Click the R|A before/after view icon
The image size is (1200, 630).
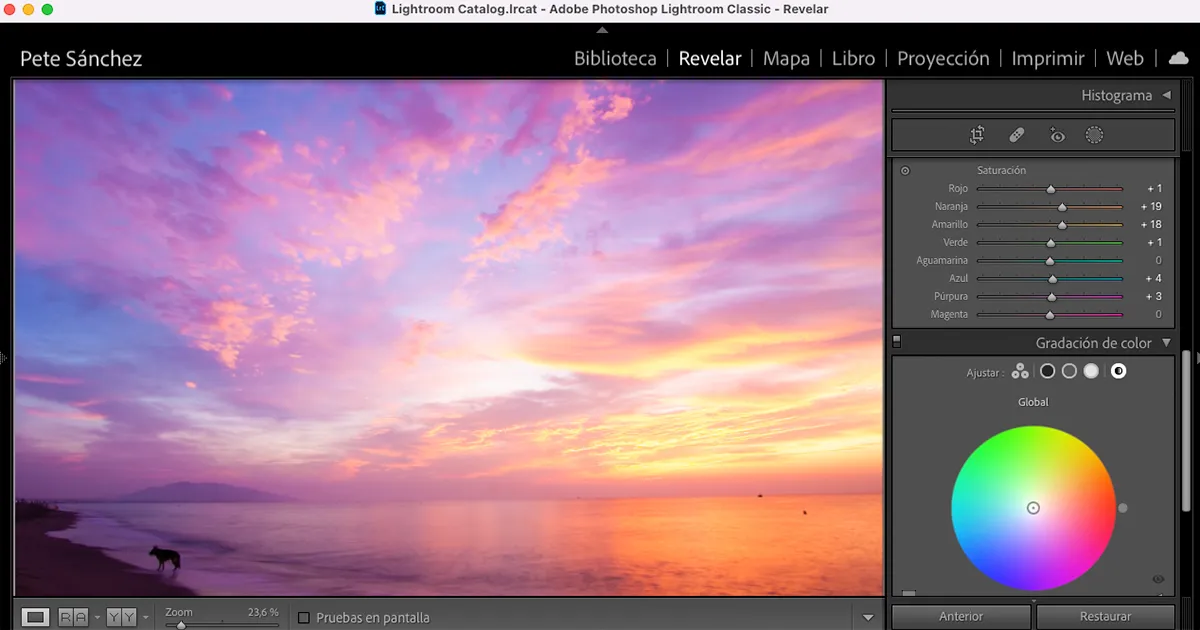pyautogui.click(x=73, y=617)
